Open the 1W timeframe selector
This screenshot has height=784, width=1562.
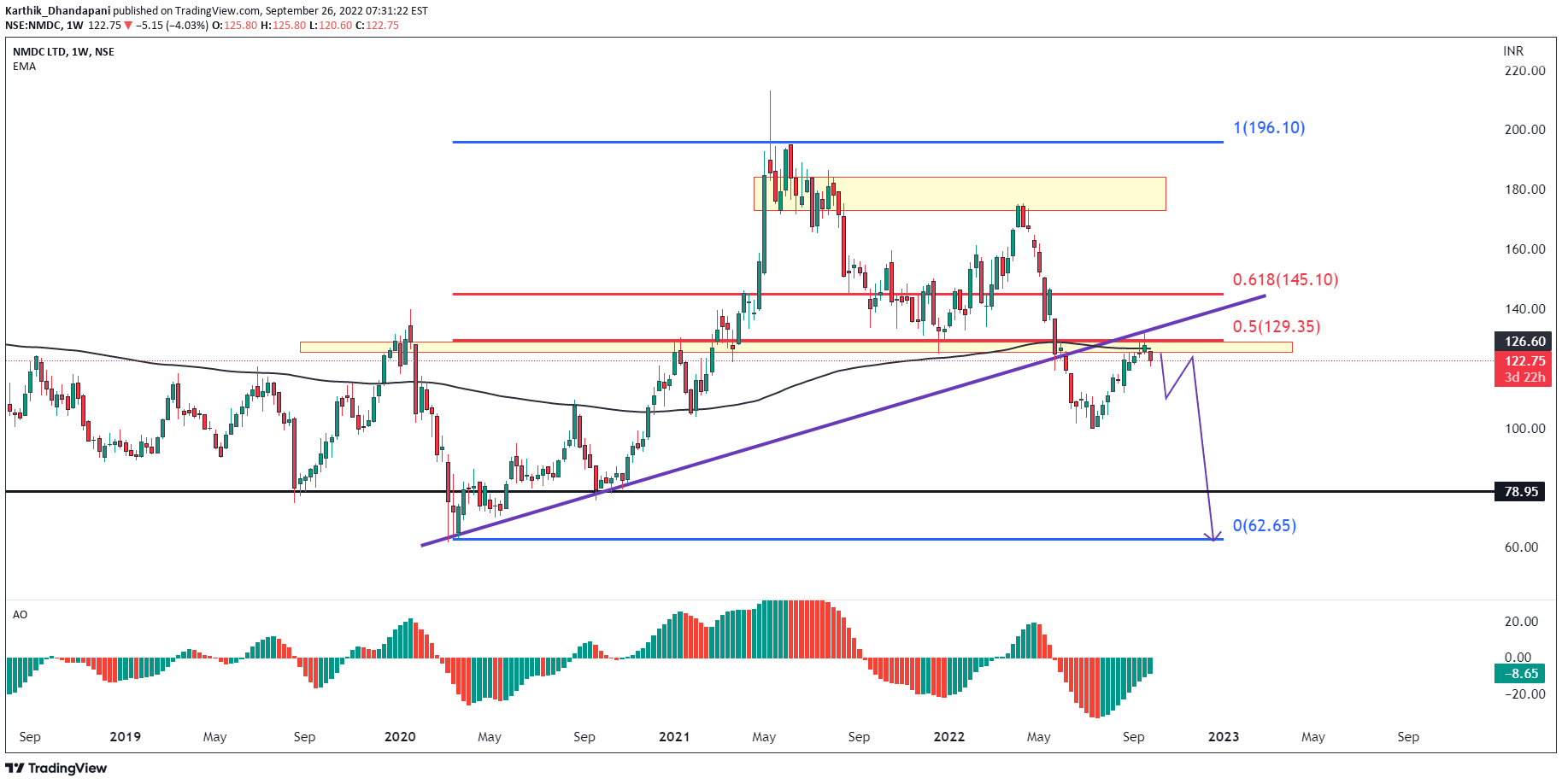74,26
